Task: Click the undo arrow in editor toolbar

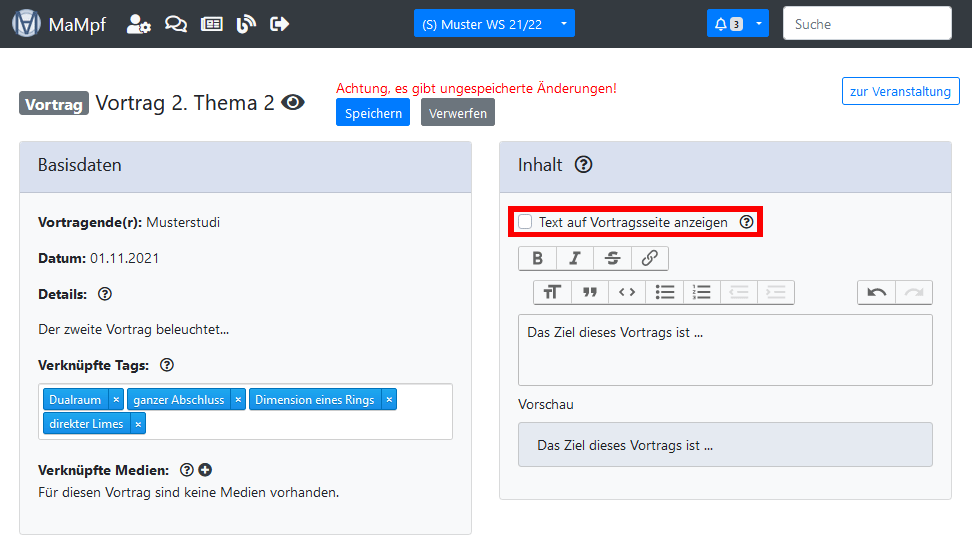Action: tap(876, 292)
